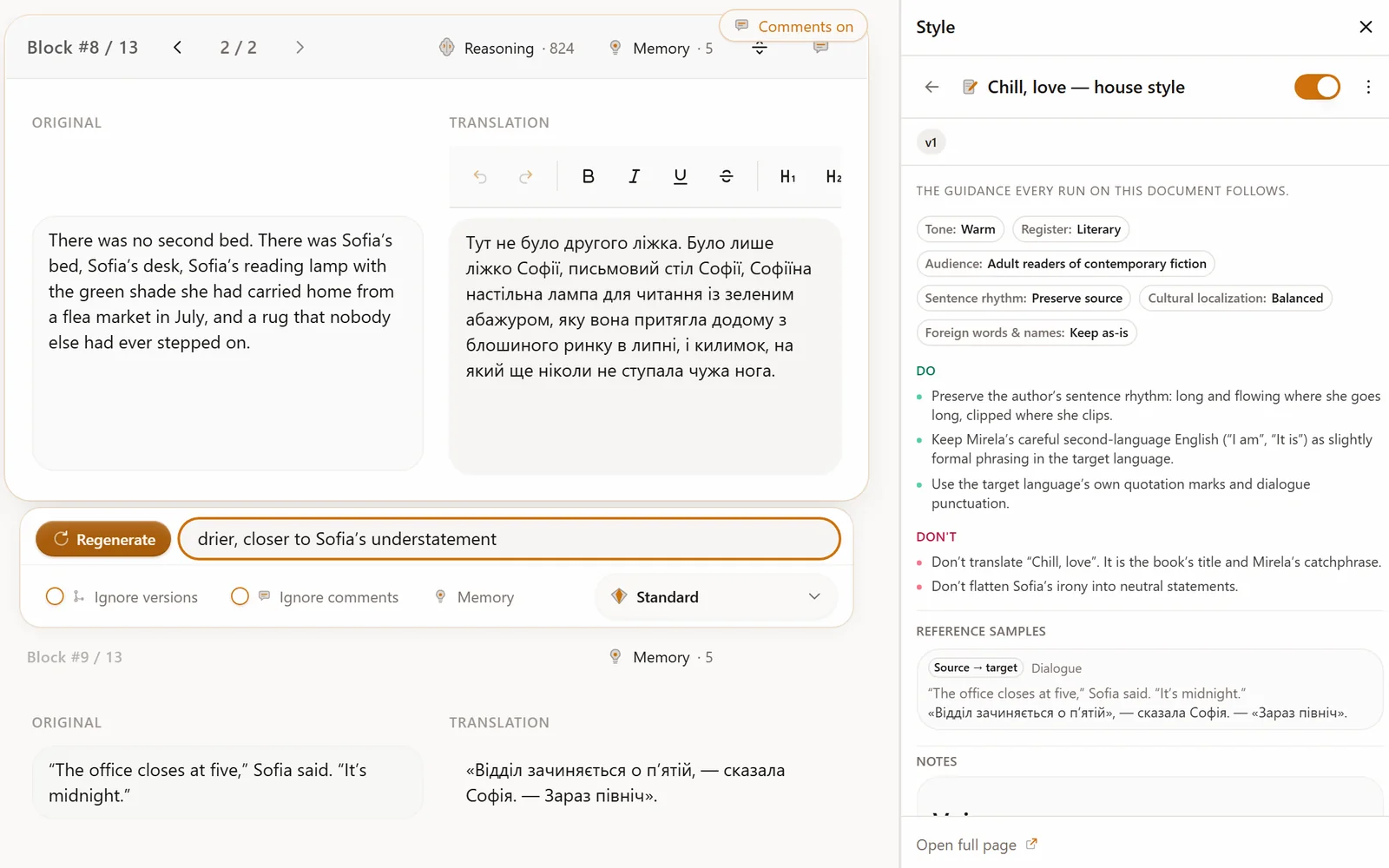The height and width of the screenshot is (868, 1389).
Task: Toggle italic formatting
Action: tap(635, 177)
